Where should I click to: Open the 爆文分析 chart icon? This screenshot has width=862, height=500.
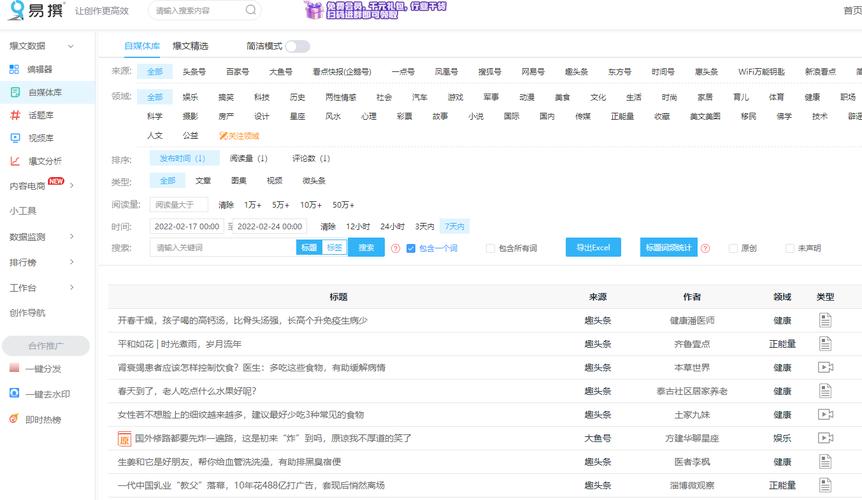point(15,161)
